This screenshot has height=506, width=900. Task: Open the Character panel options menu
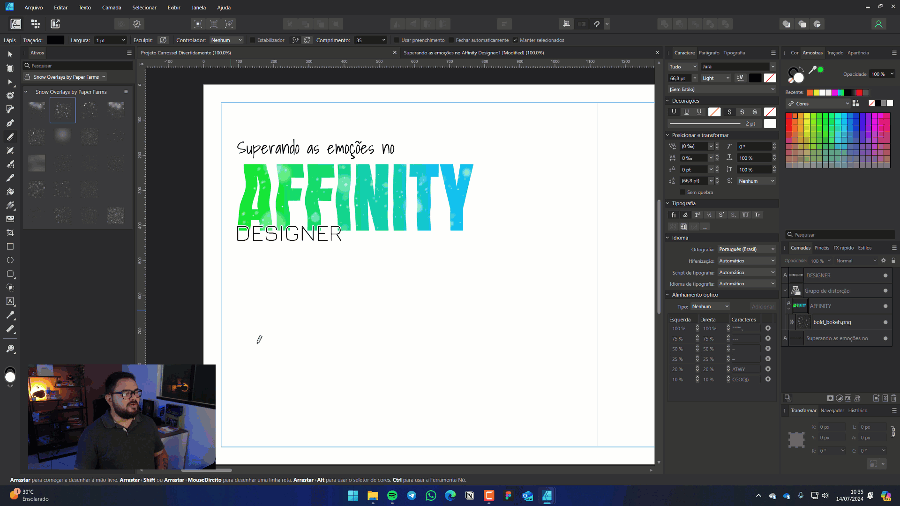point(773,53)
